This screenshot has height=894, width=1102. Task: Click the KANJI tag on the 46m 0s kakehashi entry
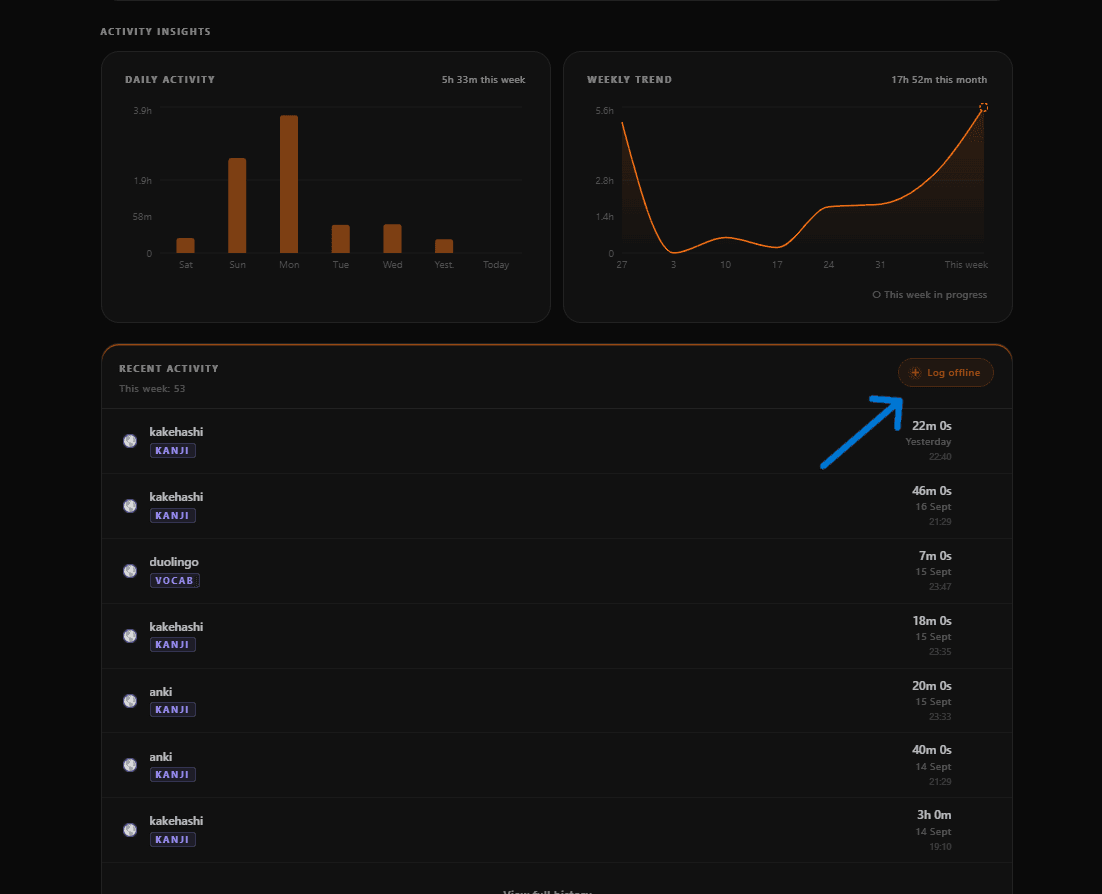pyautogui.click(x=172, y=515)
